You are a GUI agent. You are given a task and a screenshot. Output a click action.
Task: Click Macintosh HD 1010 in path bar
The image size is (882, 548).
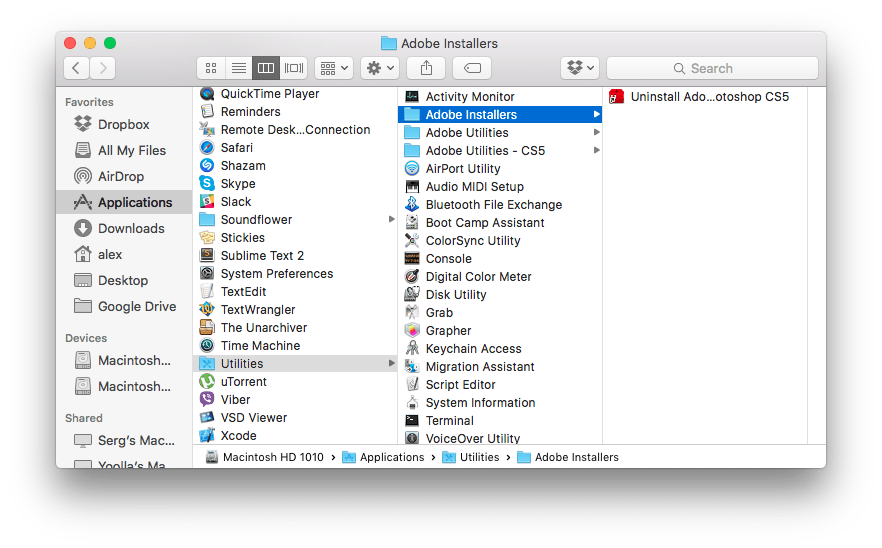pos(272,457)
